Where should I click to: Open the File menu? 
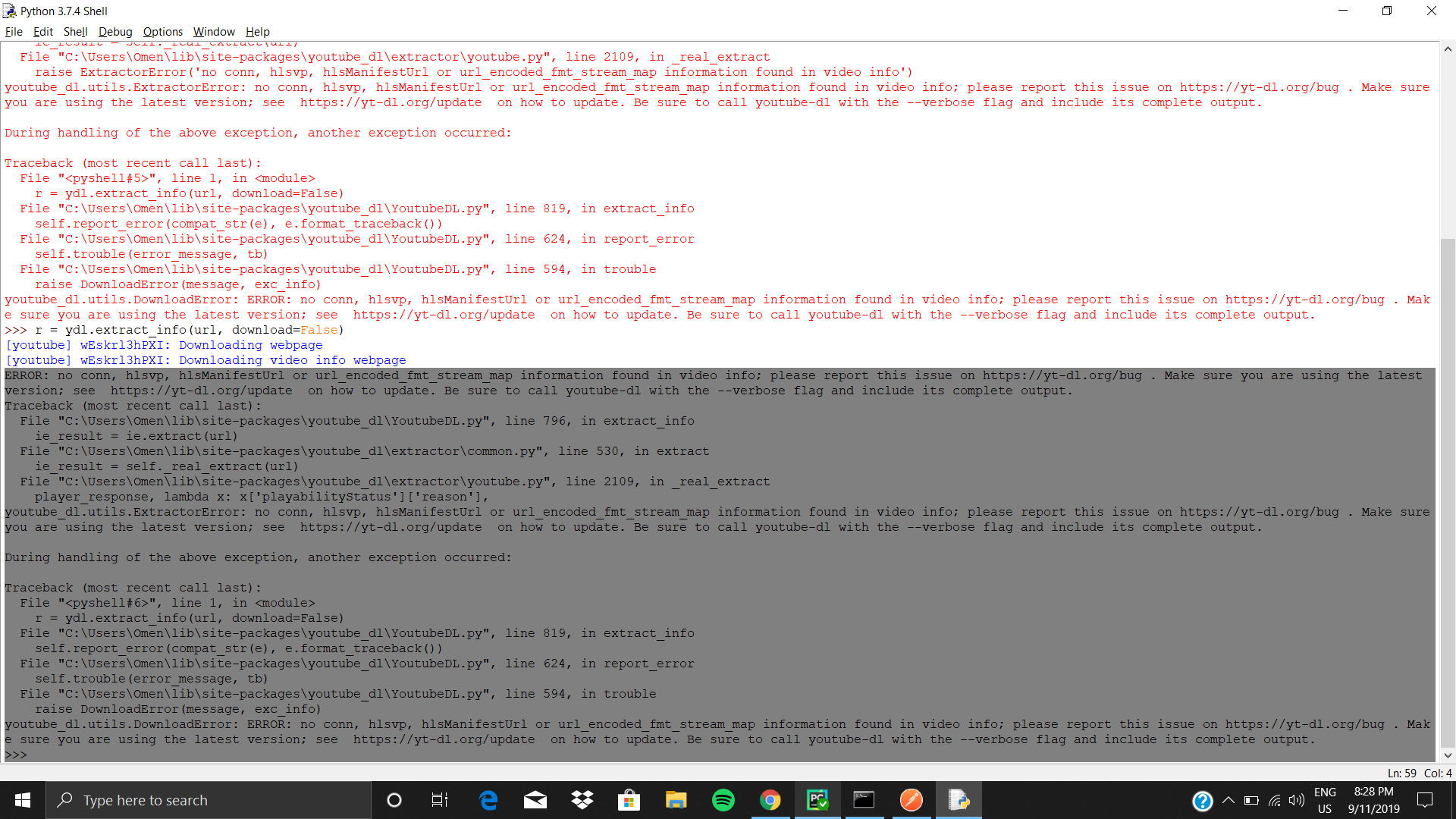14,32
